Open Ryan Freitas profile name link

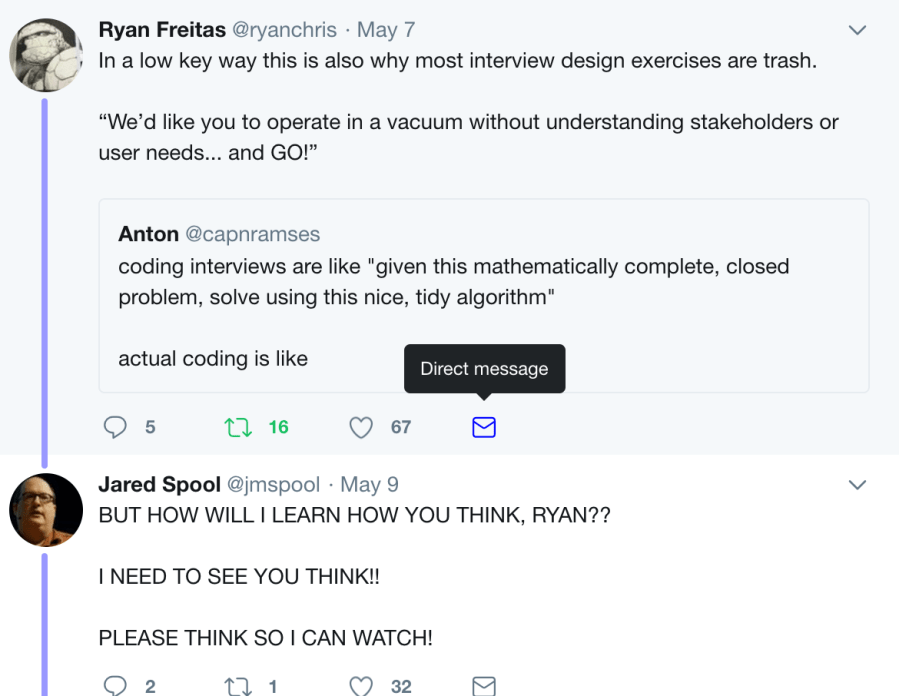coord(161,30)
